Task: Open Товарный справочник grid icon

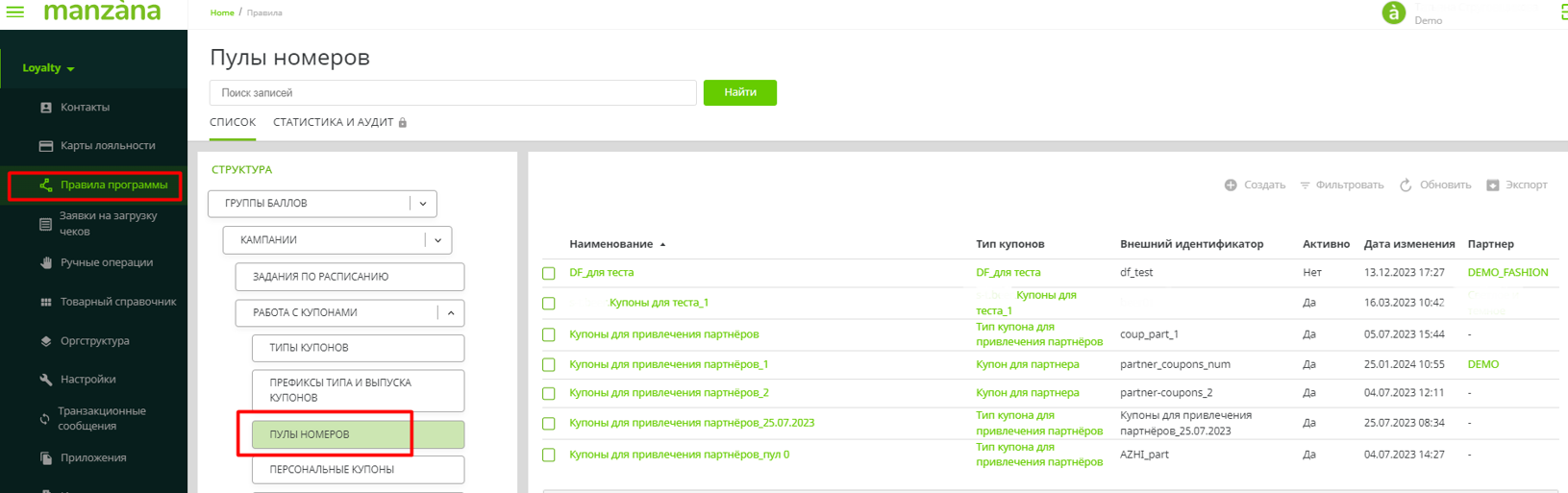Action: coord(46,302)
